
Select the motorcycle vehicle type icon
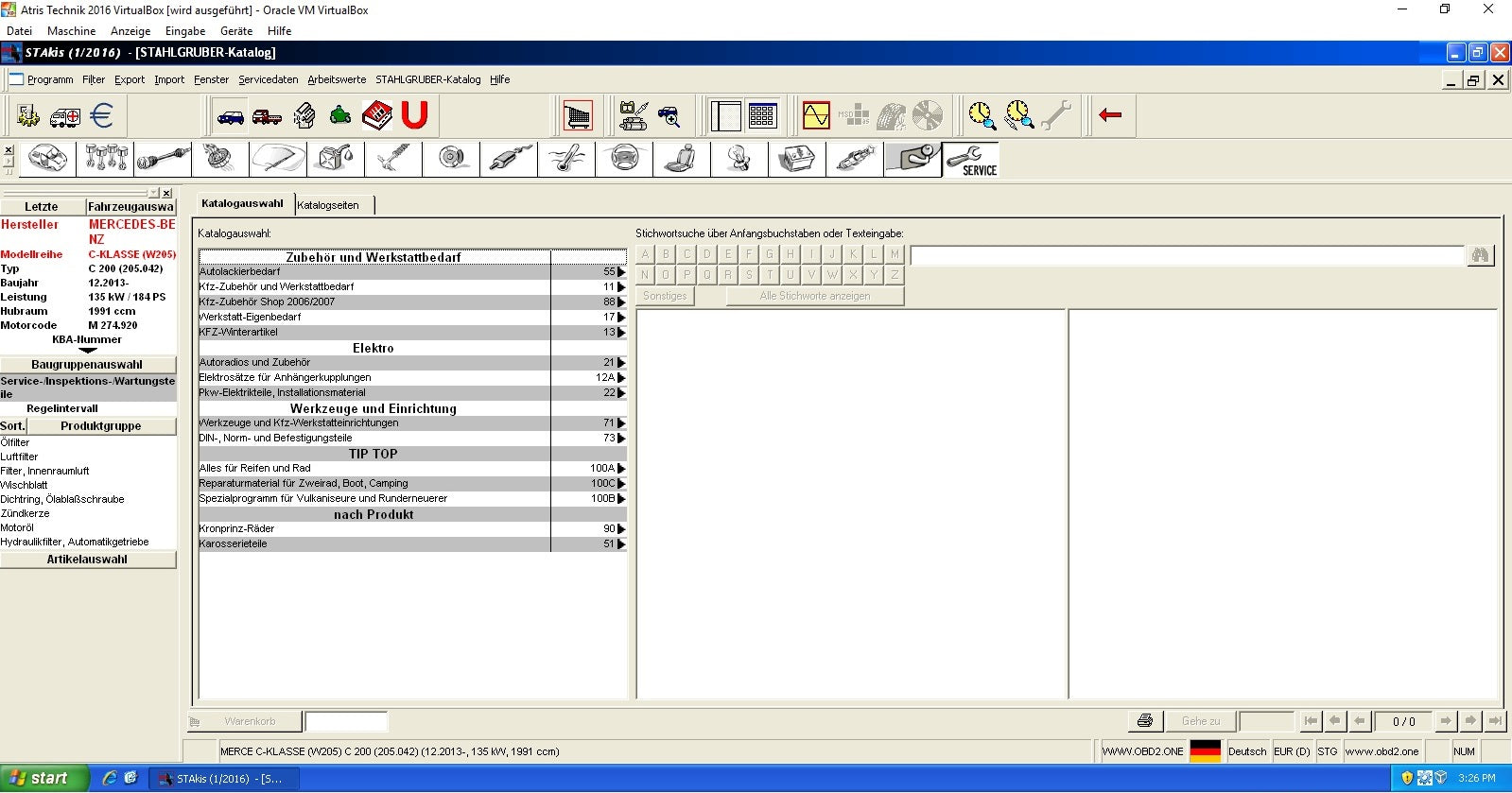340,116
